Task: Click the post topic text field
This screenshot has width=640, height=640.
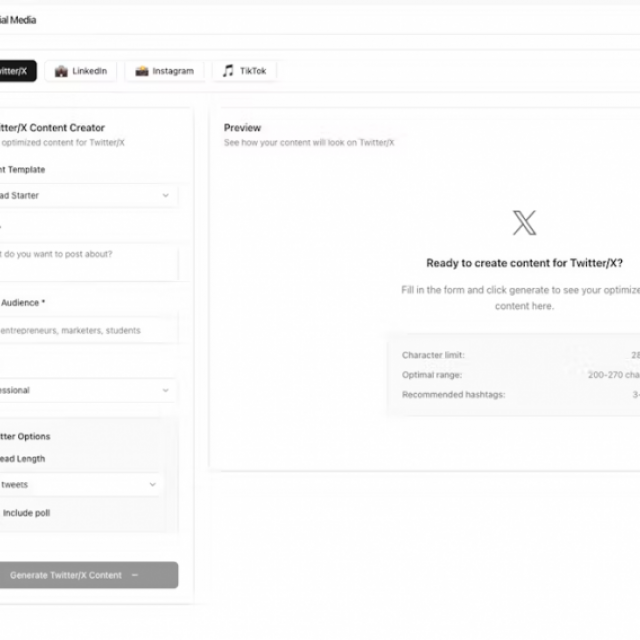Action: click(x=88, y=263)
